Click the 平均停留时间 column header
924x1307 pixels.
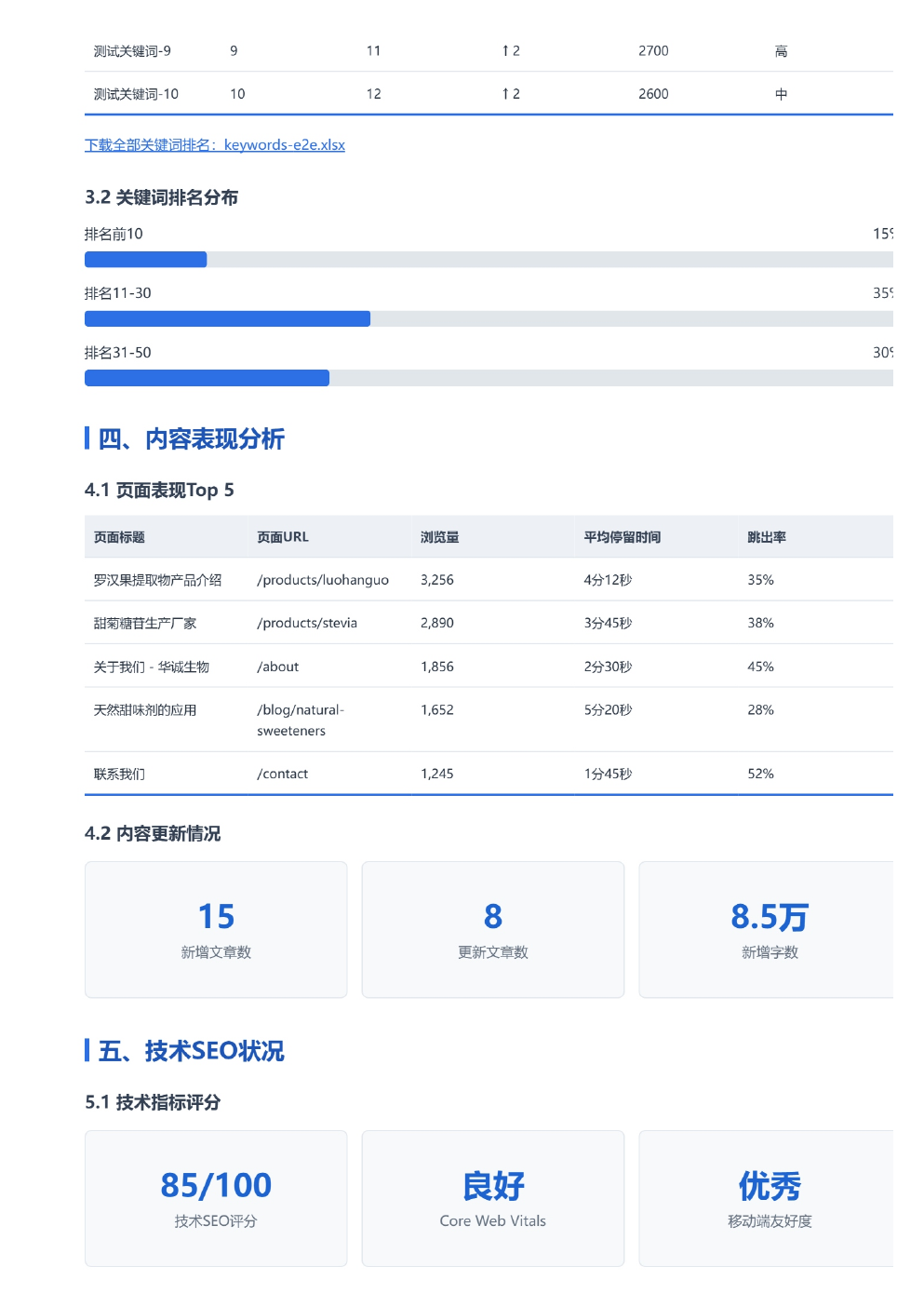pos(623,537)
